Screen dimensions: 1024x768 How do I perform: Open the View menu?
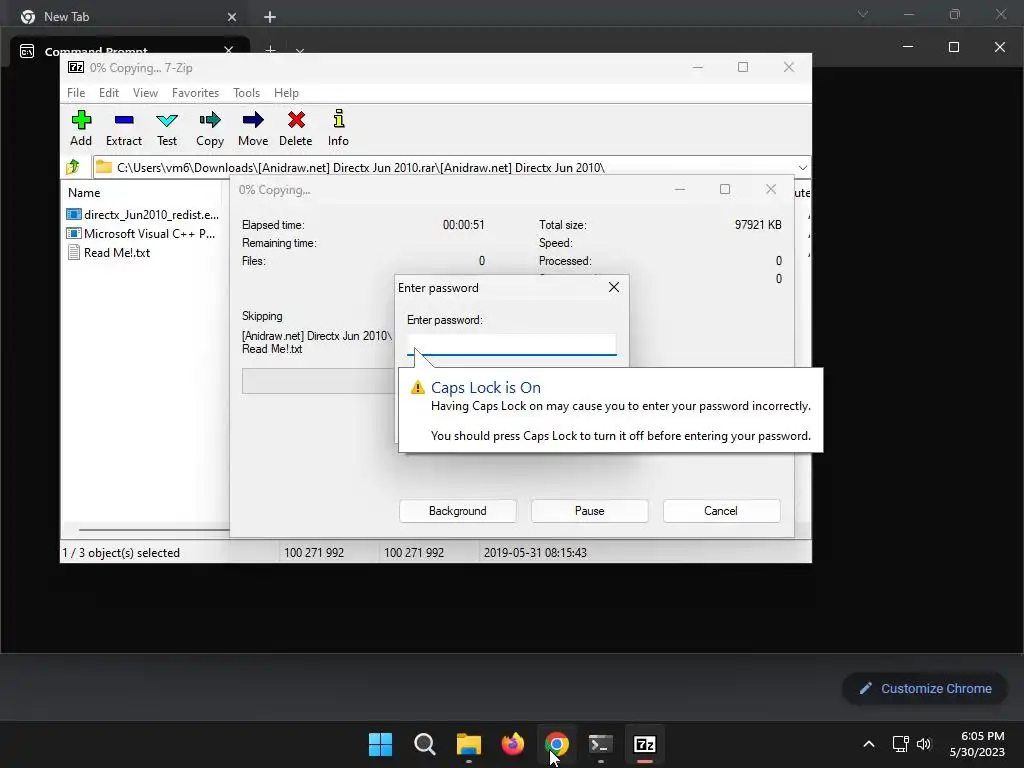tap(145, 93)
